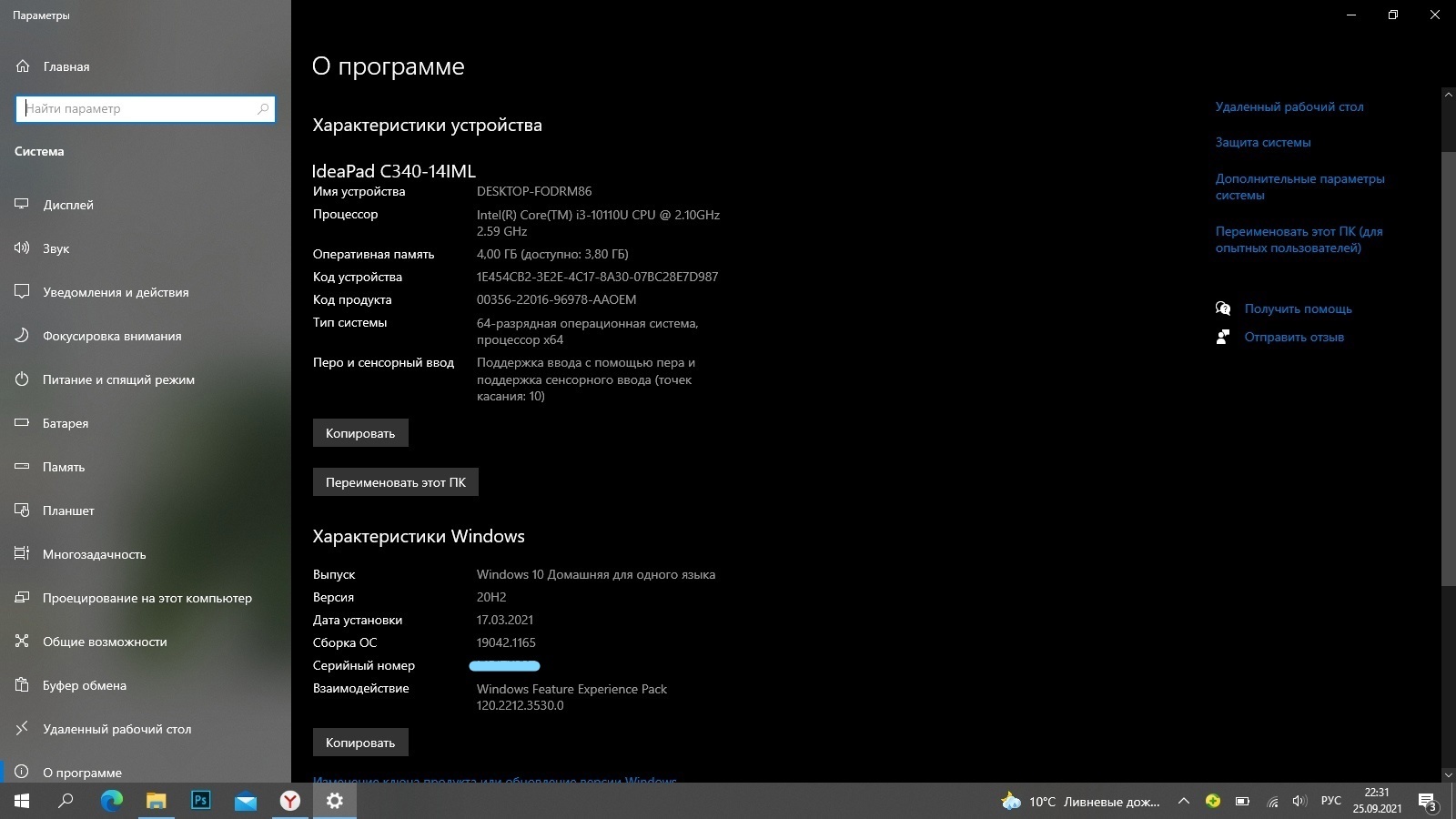This screenshot has width=1456, height=819.
Task: Click device name DESKTOP-FODRM86
Action: (x=534, y=191)
